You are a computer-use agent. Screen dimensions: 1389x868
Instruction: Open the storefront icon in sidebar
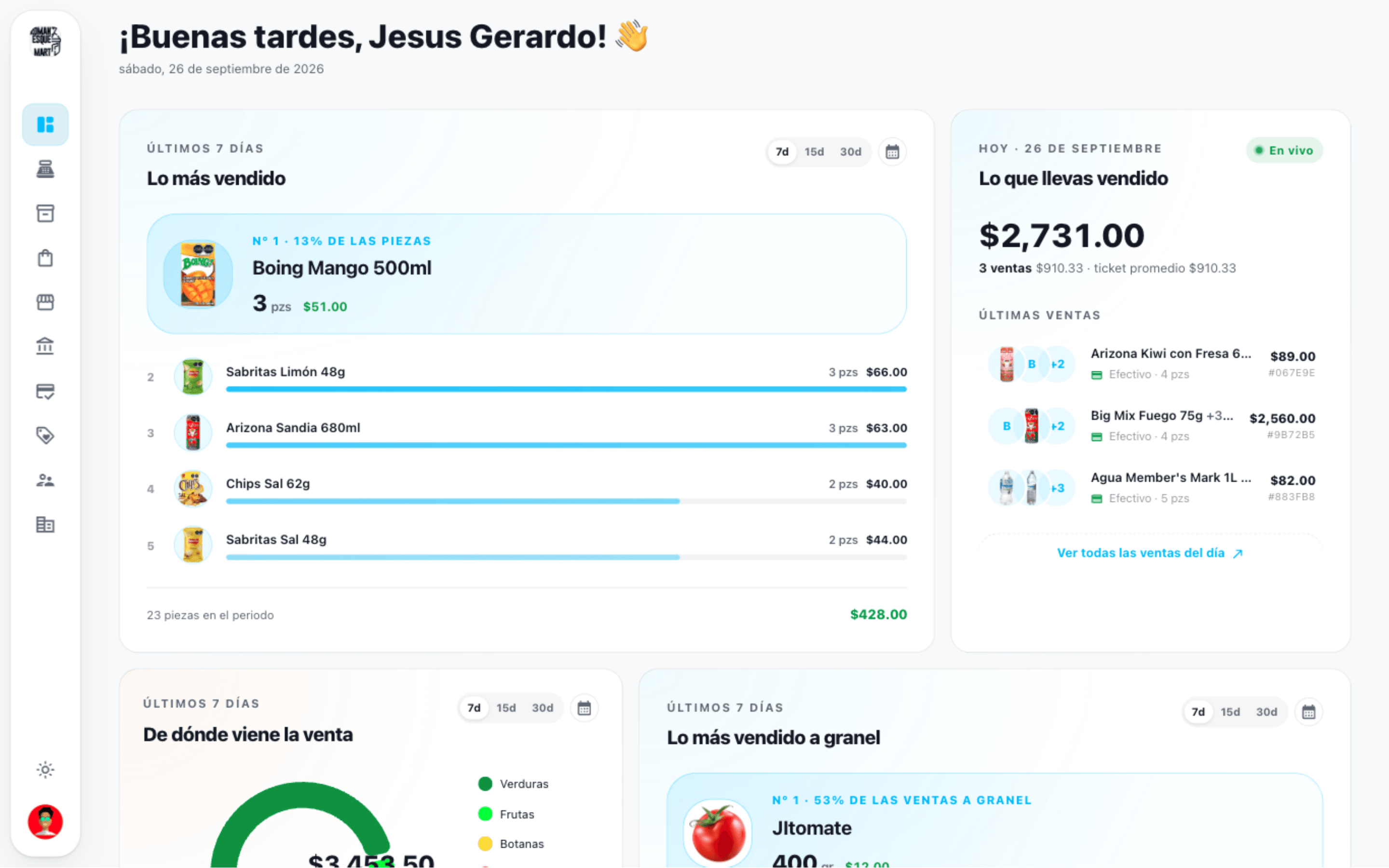[45, 302]
